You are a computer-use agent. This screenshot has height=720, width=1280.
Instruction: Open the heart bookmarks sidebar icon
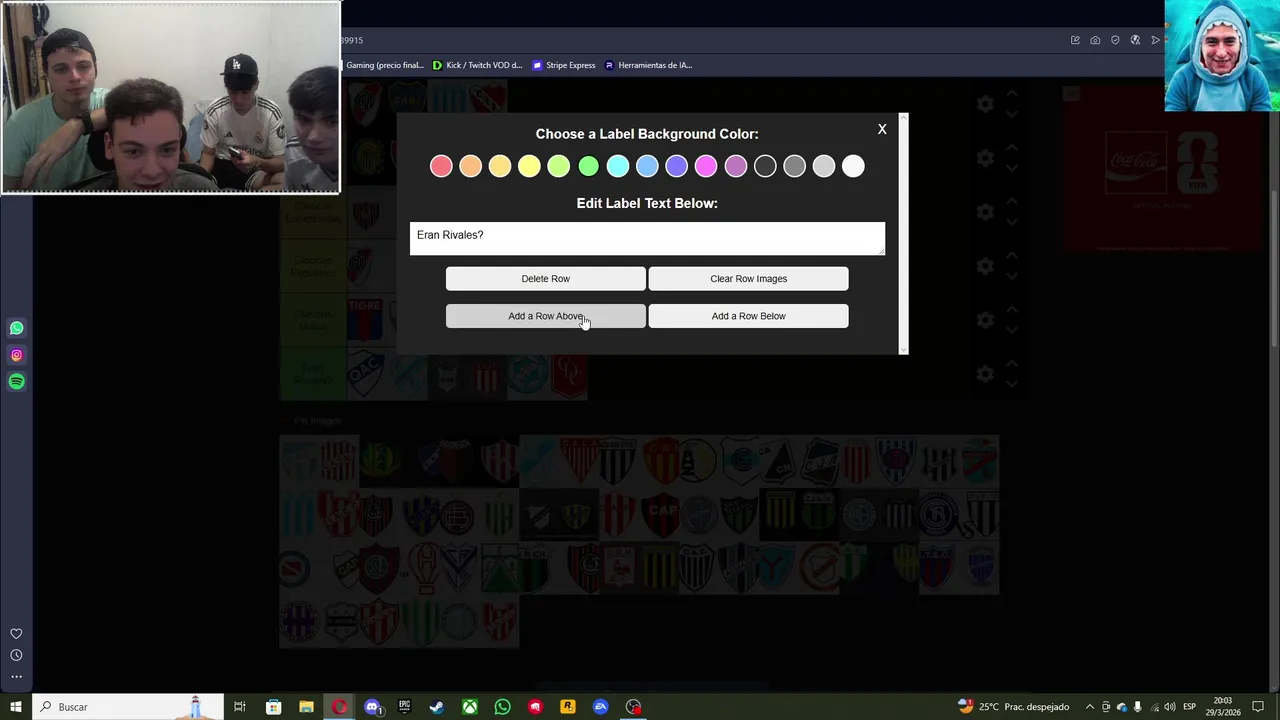[x=16, y=634]
